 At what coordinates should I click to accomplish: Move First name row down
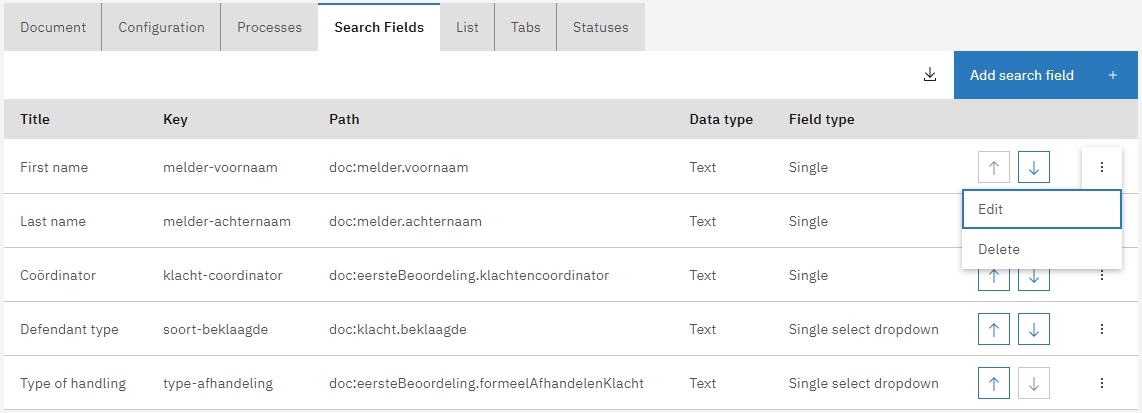point(1033,168)
